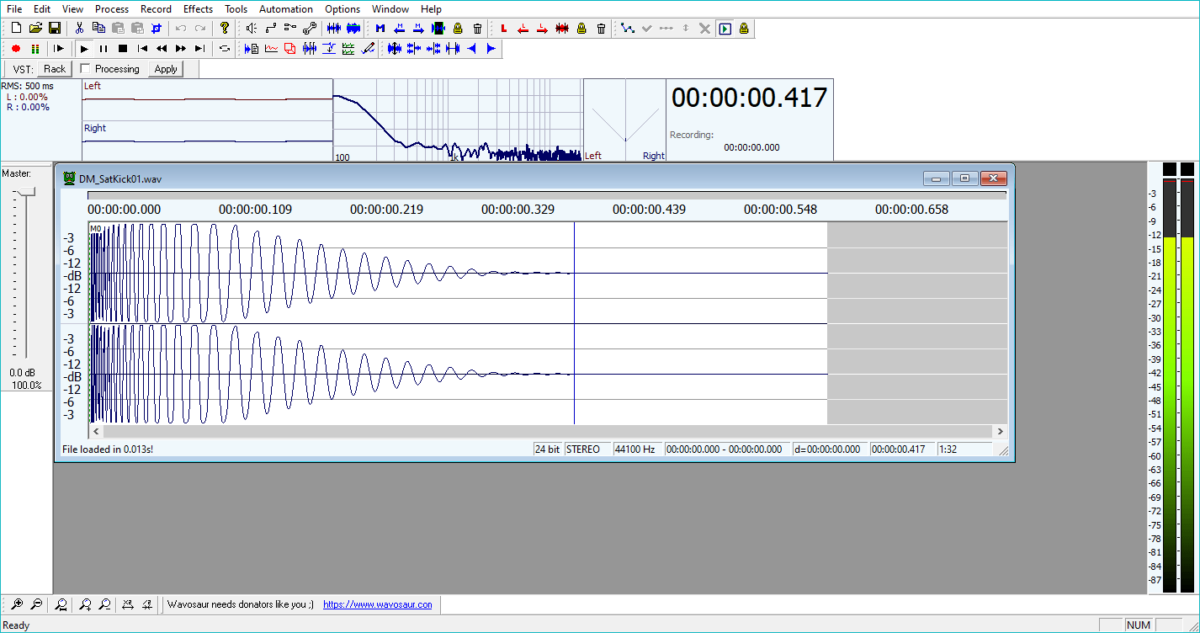1200x633 pixels.
Task: Start recording with the red record icon
Action: pos(17,48)
